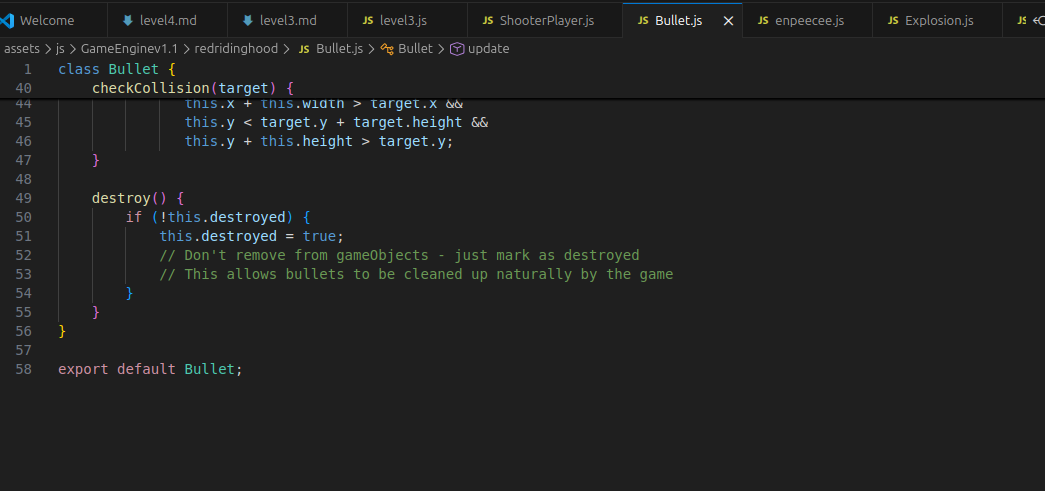The height and width of the screenshot is (491, 1045).
Task: Expand the update symbol breadcrumb
Action: pyautogui.click(x=489, y=49)
